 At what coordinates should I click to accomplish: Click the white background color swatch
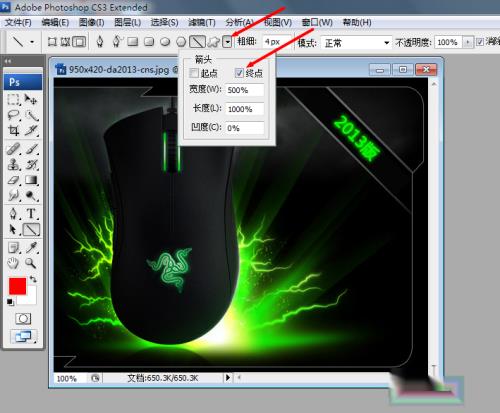tap(29, 297)
